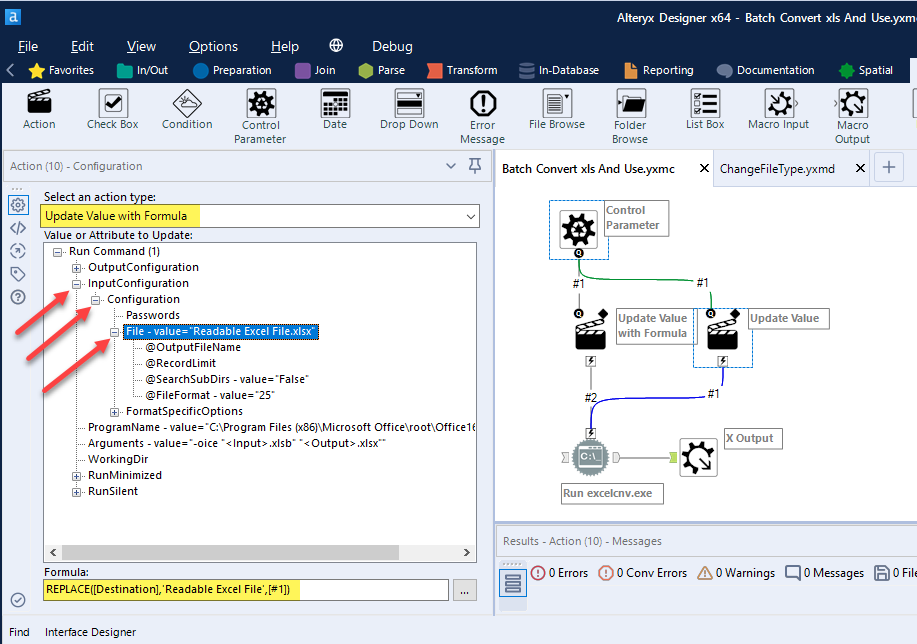Click the Run Command node on canvas
This screenshot has width=917, height=644.
click(x=590, y=457)
